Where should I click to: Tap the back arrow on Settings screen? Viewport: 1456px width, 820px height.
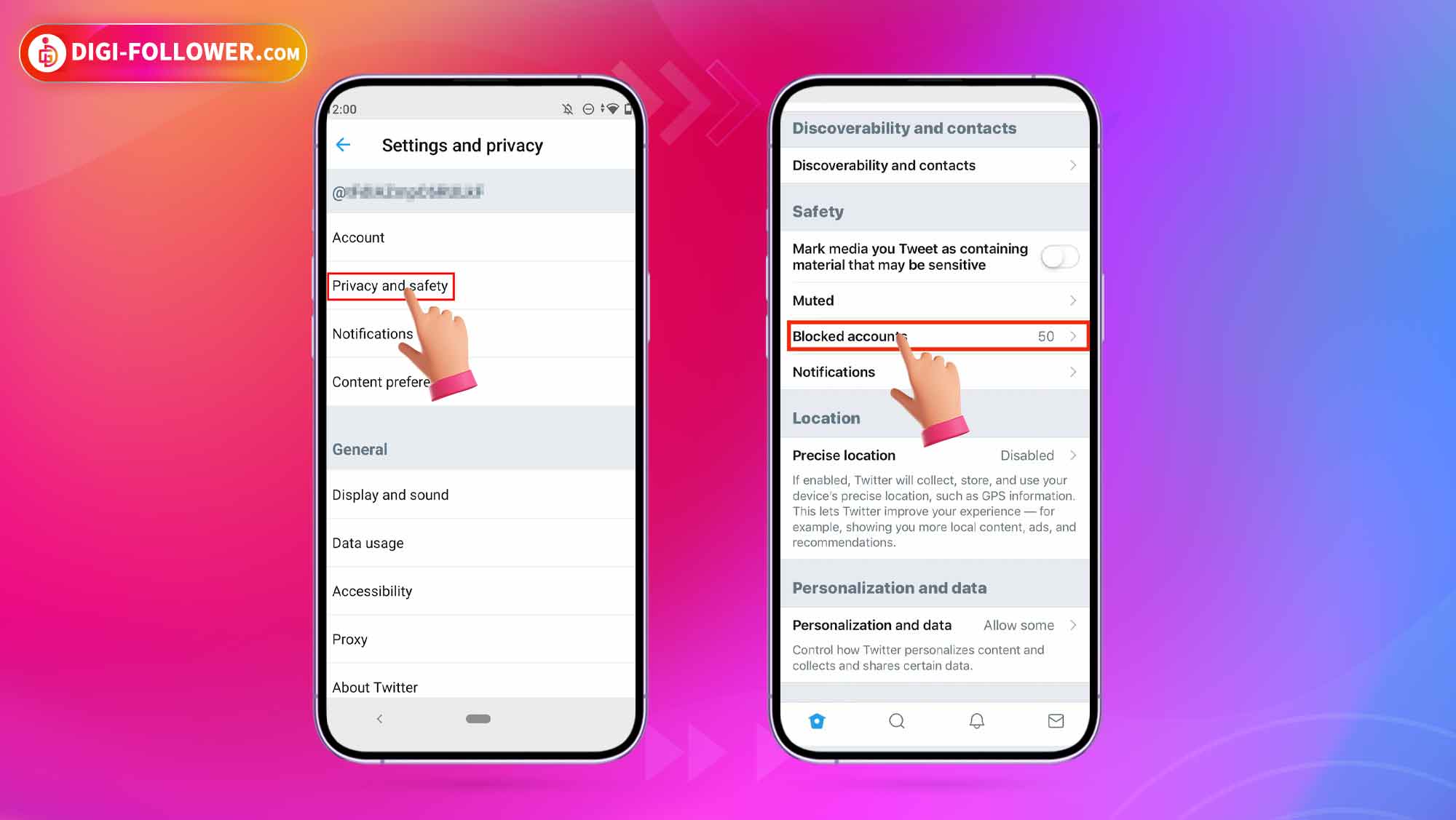(x=344, y=145)
